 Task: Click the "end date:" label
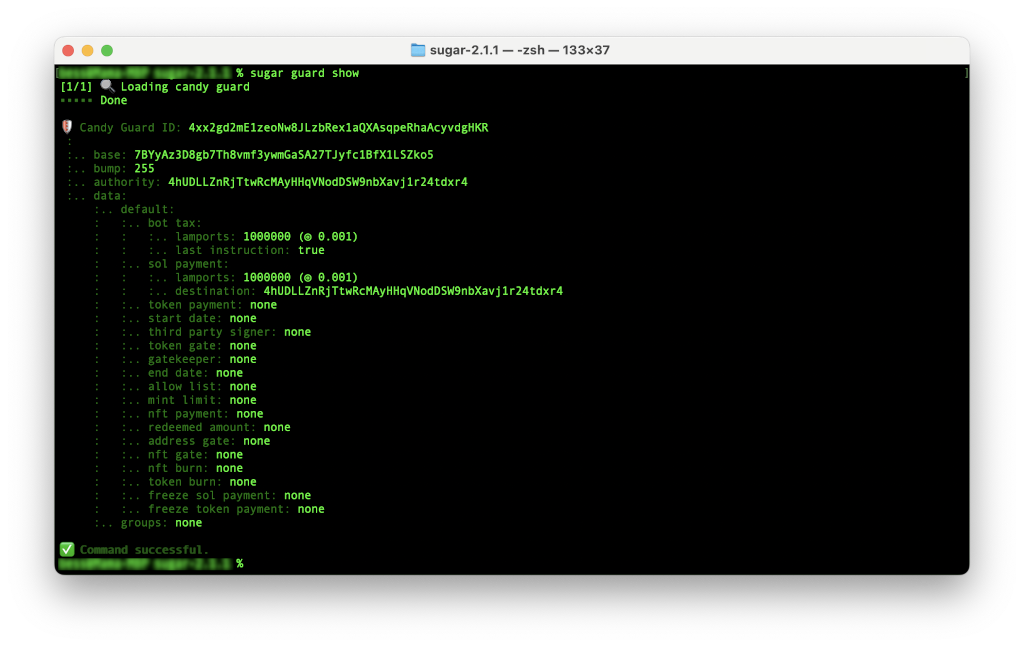178,373
